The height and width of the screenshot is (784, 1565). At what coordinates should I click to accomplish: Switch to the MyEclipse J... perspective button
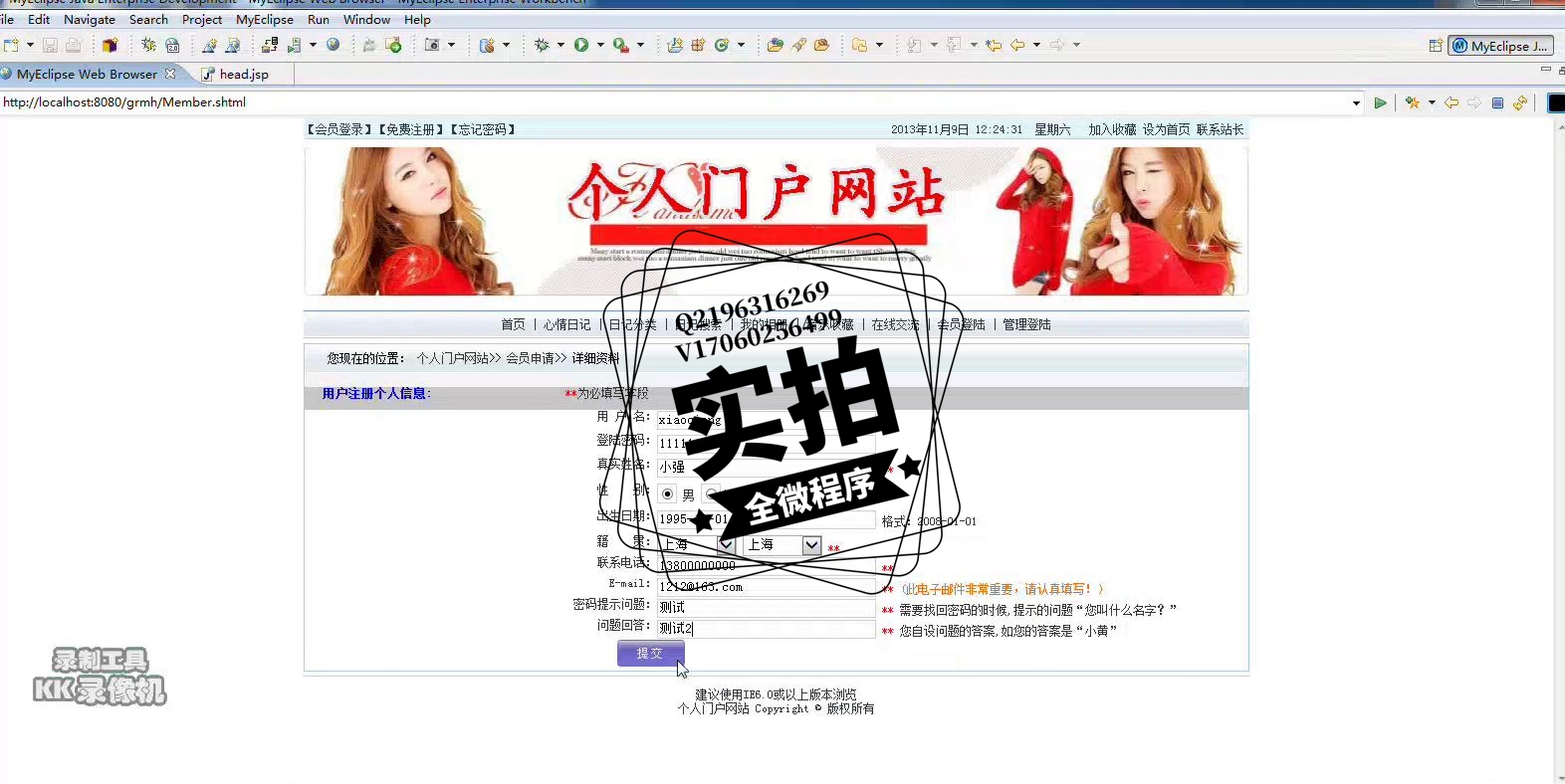click(x=1499, y=46)
